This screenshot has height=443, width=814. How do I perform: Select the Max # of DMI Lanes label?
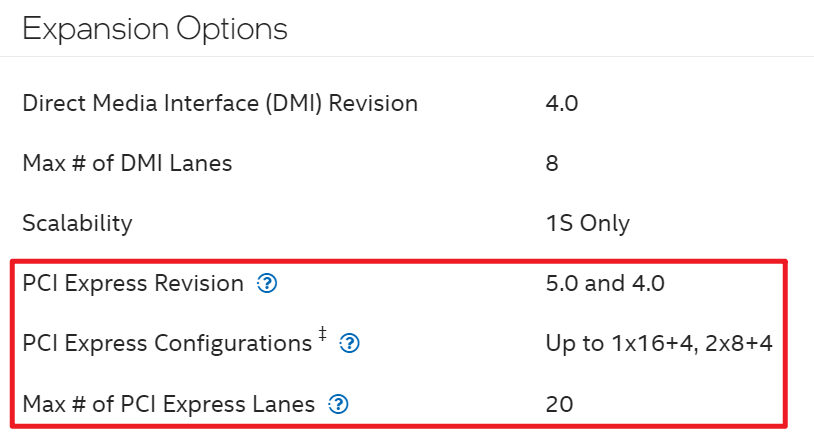[x=127, y=163]
